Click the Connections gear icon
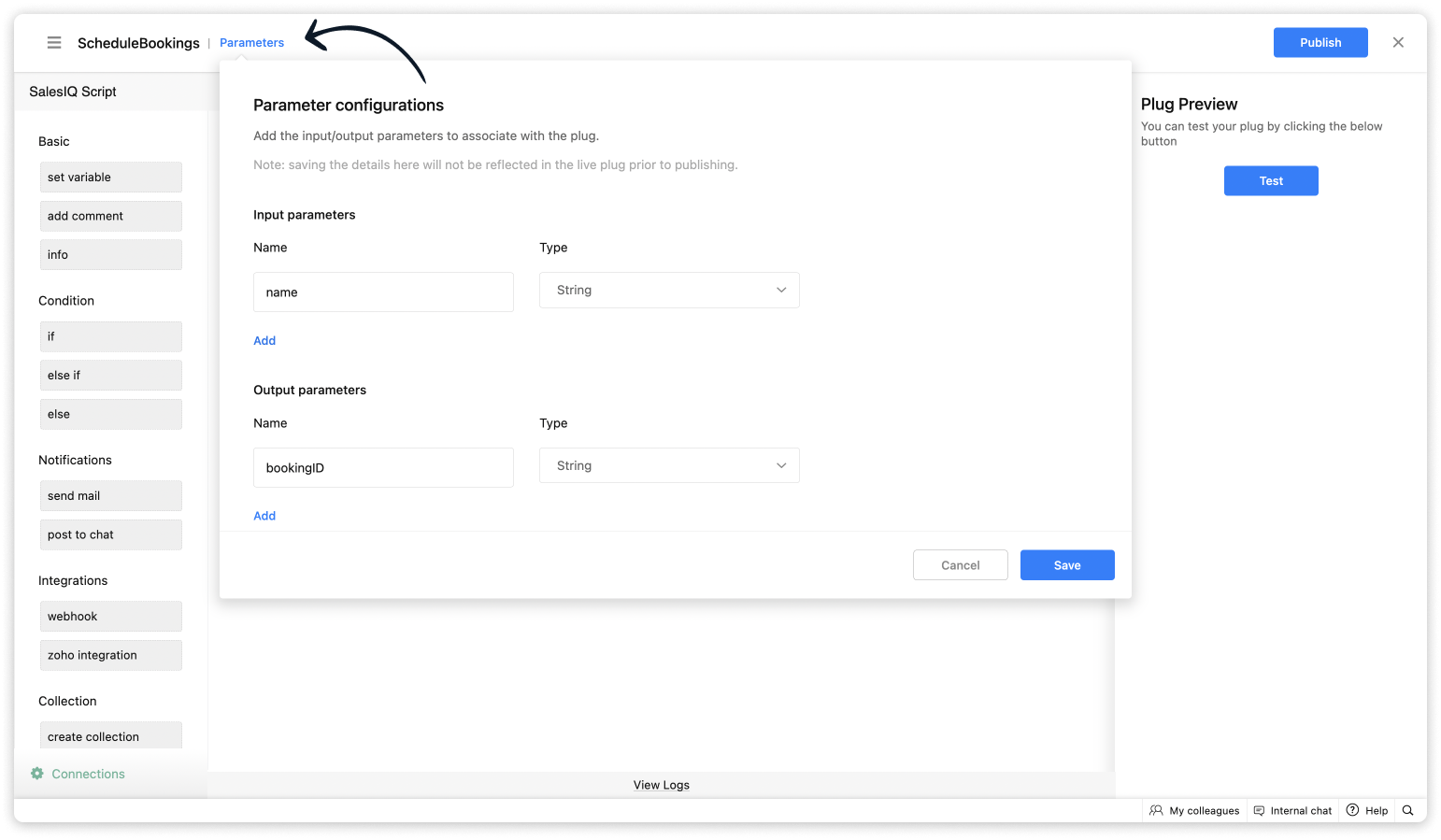This screenshot has width=1441, height=840. [x=37, y=774]
